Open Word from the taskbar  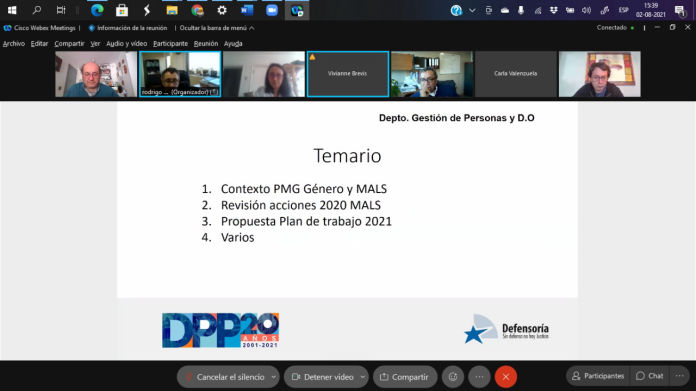[x=247, y=10]
